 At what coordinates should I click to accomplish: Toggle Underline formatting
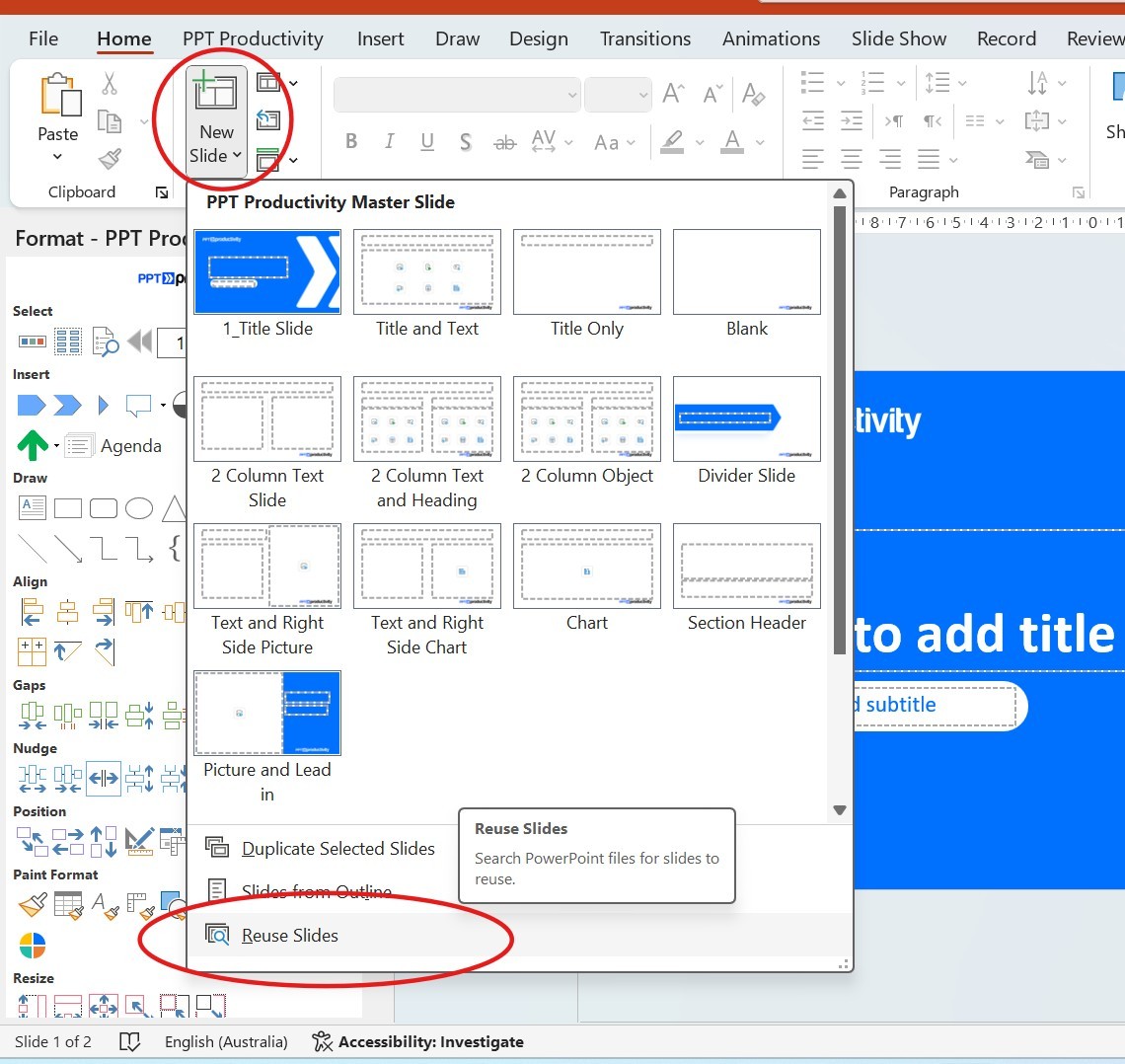coord(427,141)
